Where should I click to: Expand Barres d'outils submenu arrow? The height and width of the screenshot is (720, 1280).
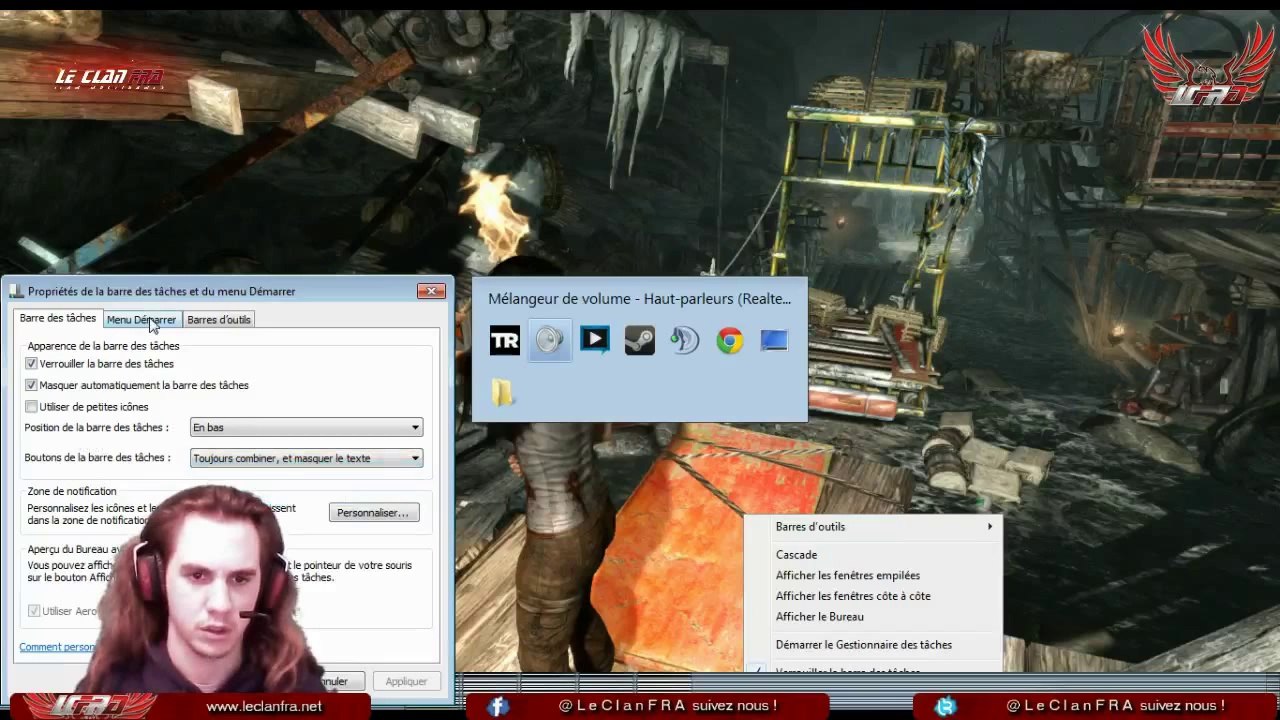(990, 527)
